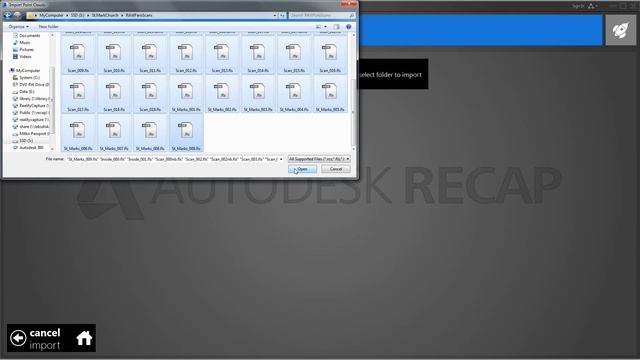Image resolution: width=640 pixels, height=360 pixels.
Task: Click SSD (S:) in the address breadcrumb
Action: click(78, 15)
